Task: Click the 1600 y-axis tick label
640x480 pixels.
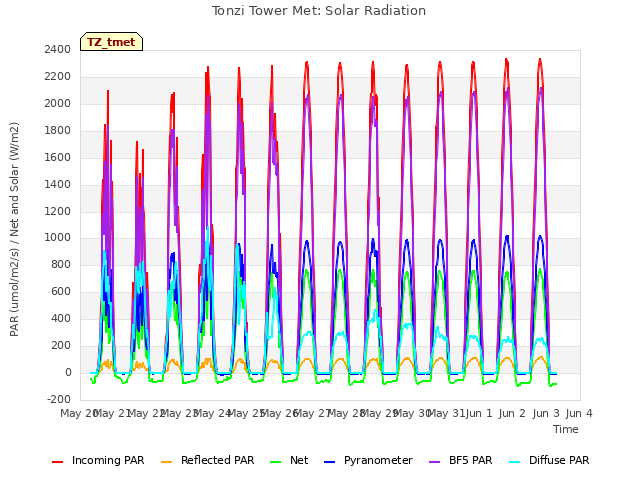Action: [x=58, y=157]
